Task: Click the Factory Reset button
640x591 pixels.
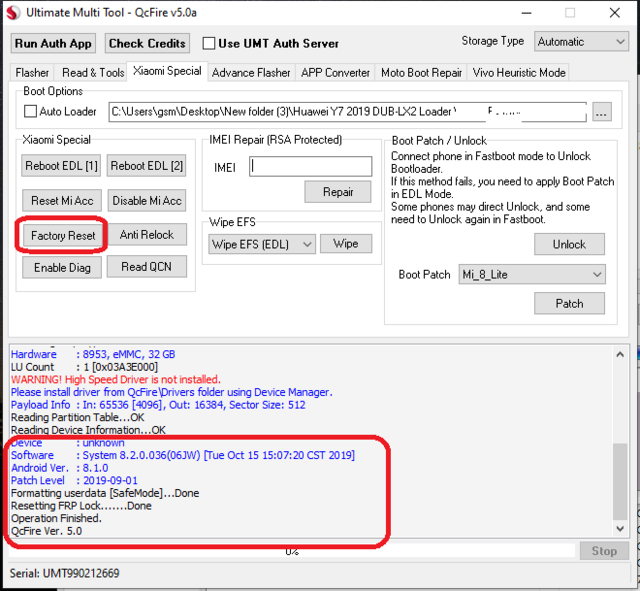Action: tap(63, 235)
